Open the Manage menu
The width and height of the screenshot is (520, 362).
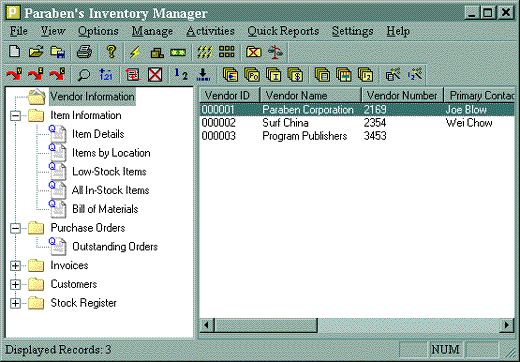(x=152, y=31)
